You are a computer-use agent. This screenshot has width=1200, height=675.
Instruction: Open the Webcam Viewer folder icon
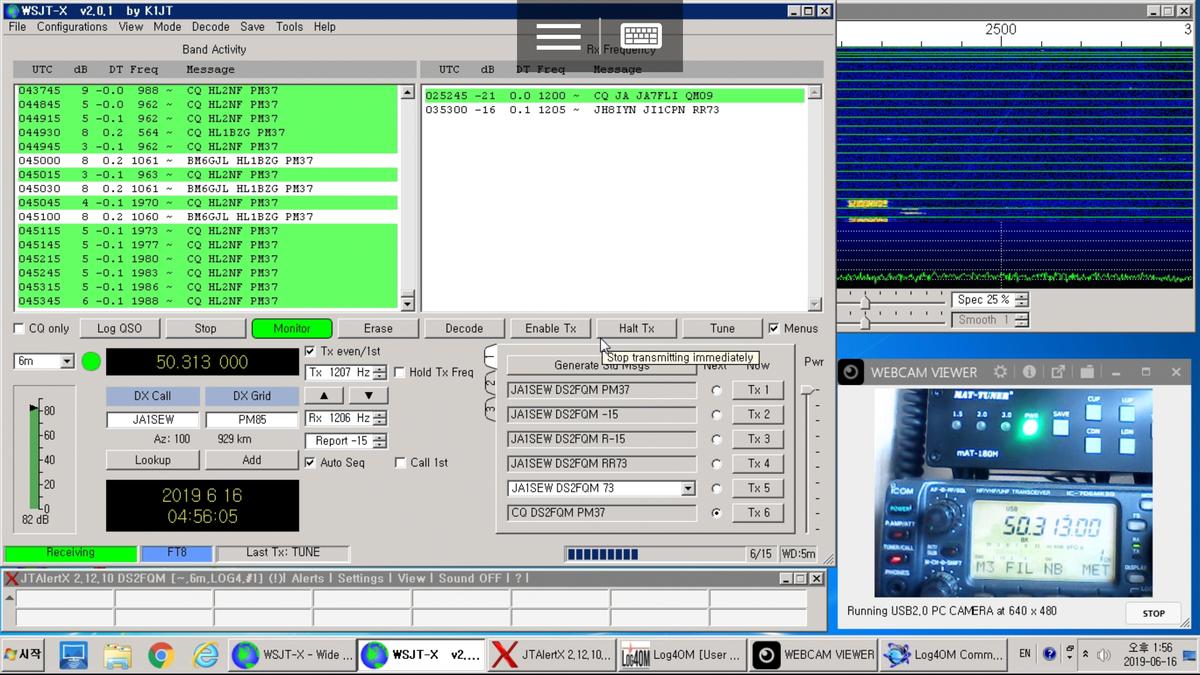click(1087, 372)
